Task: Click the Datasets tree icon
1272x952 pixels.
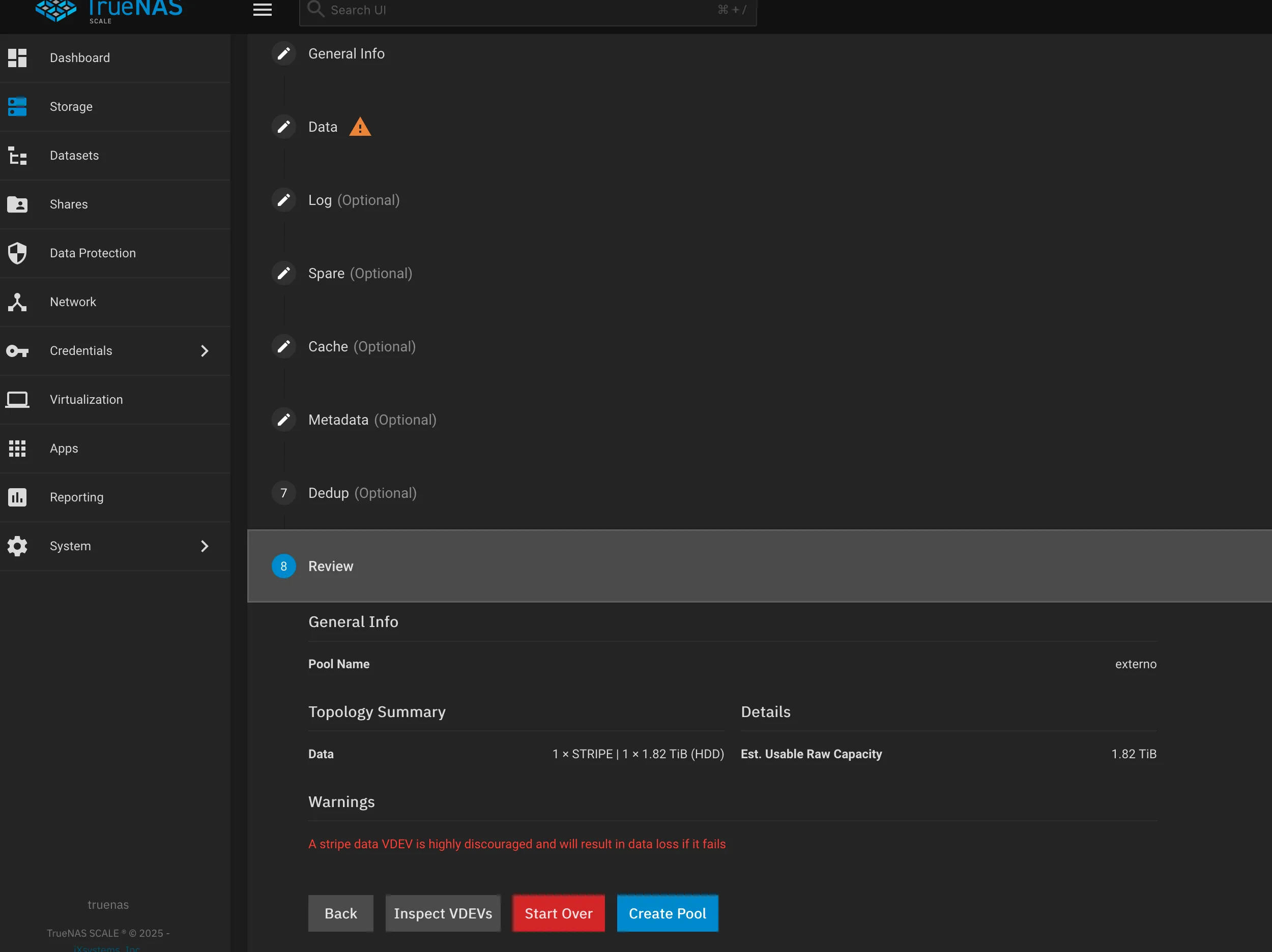Action: [x=17, y=156]
